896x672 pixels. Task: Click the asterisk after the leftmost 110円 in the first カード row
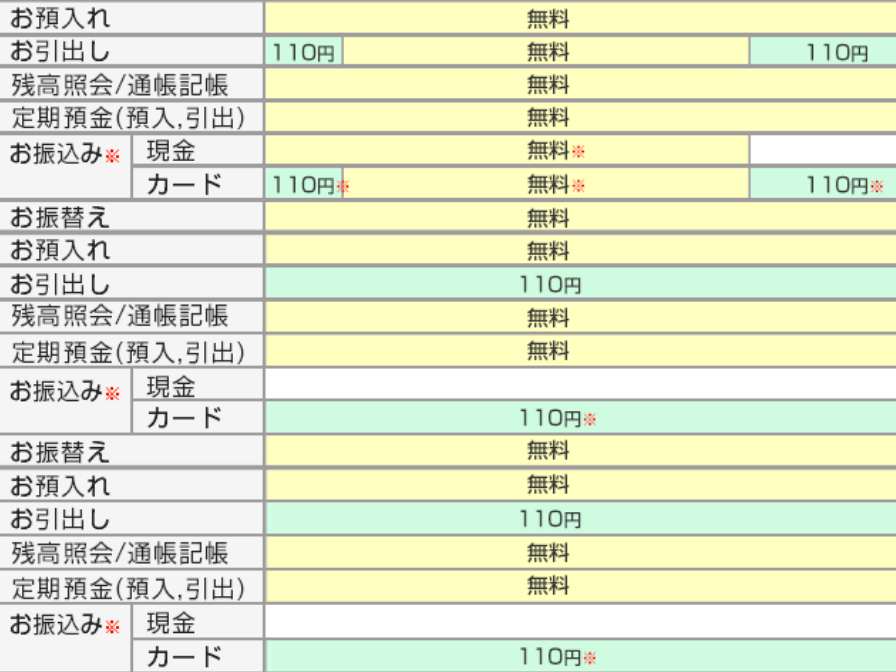[x=342, y=186]
